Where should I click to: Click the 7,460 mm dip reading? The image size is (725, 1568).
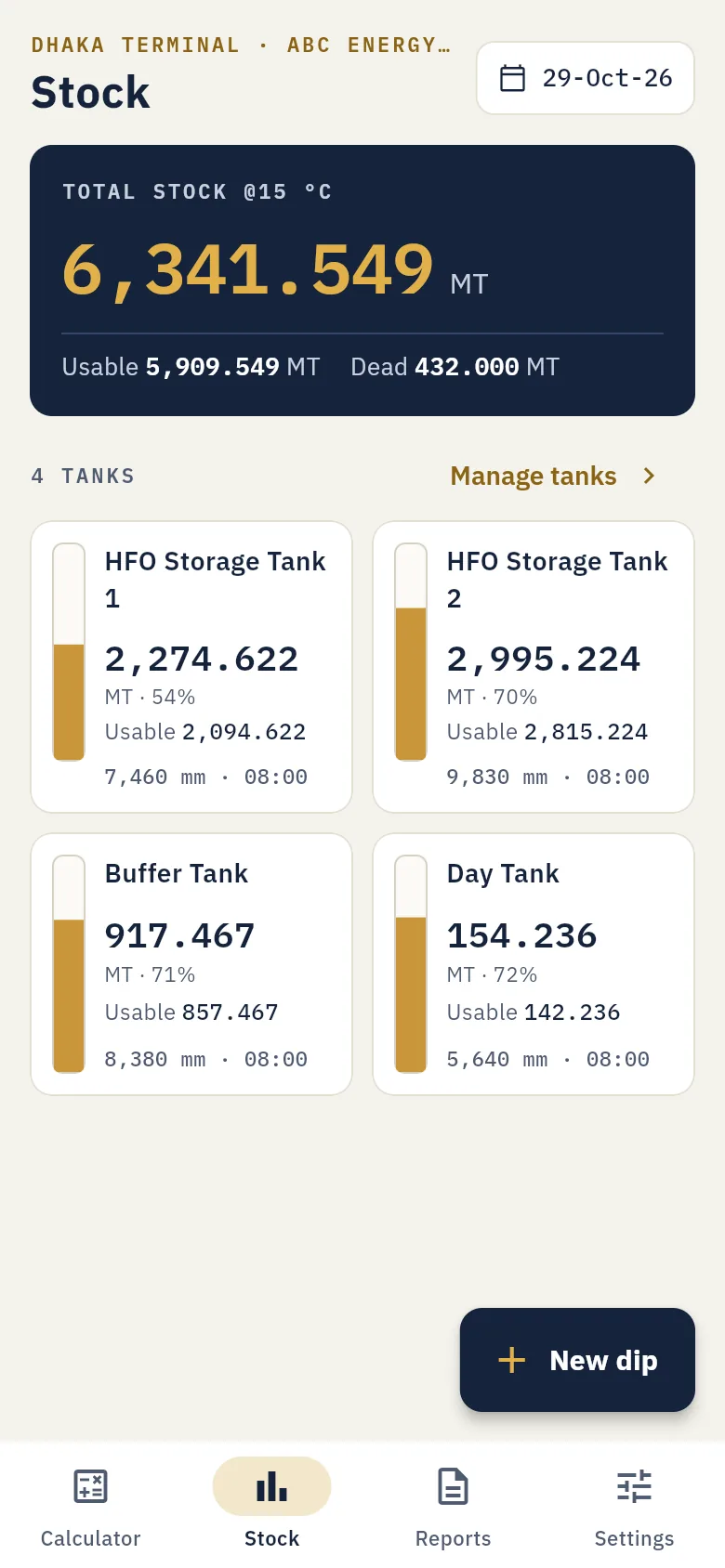point(155,777)
